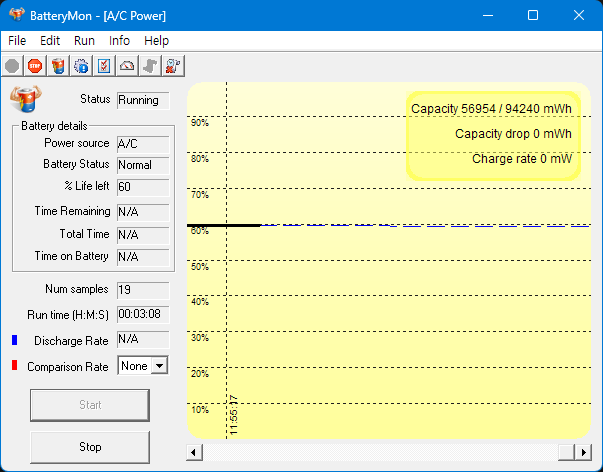Click the greyed-out start octagon toolbar icon
The height and width of the screenshot is (472, 603).
tap(12, 66)
